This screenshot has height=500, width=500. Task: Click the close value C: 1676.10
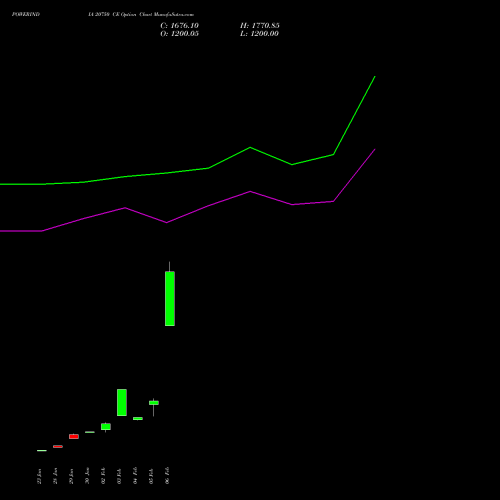tap(180, 25)
